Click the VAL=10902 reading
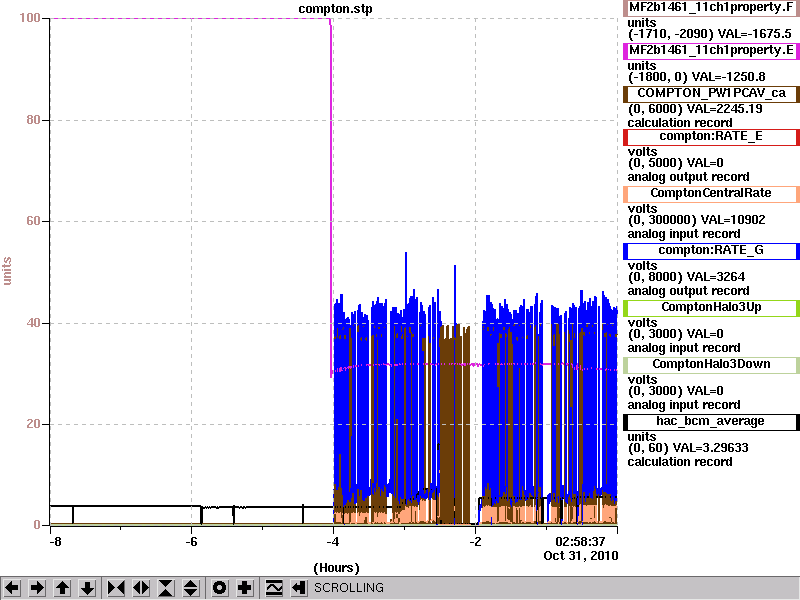This screenshot has height=600, width=800. click(x=733, y=220)
